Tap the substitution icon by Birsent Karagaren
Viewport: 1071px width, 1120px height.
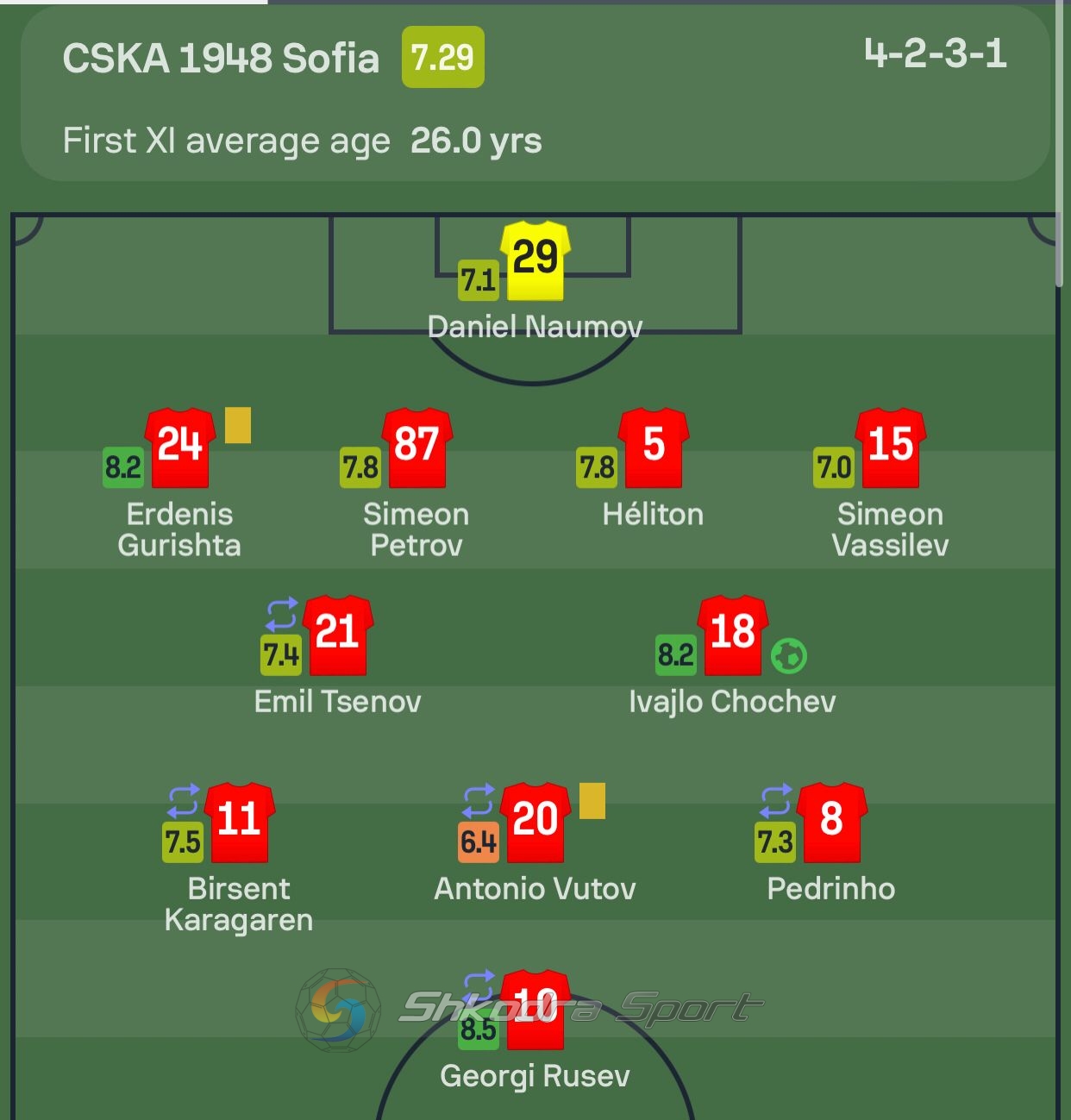[183, 801]
